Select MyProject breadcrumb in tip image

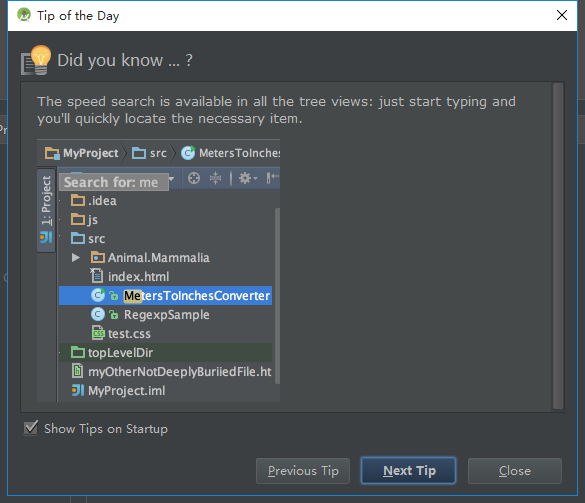tap(81, 153)
